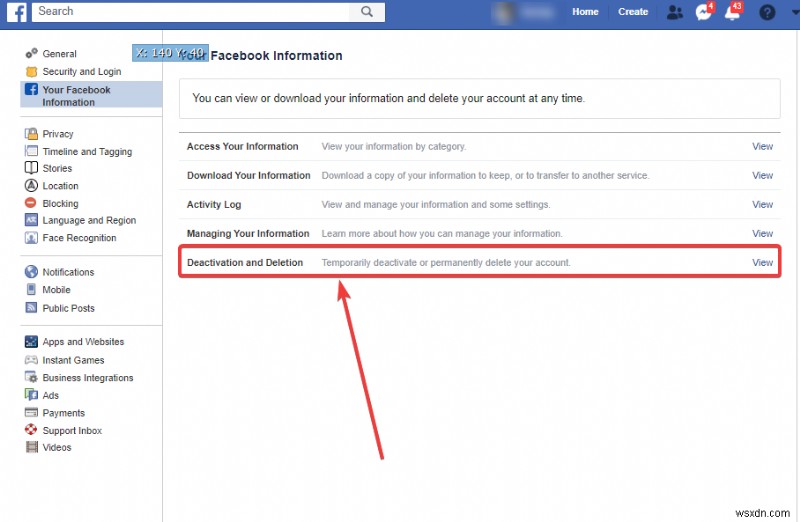Image resolution: width=800 pixels, height=522 pixels.
Task: View the Activity Log
Action: coord(762,205)
